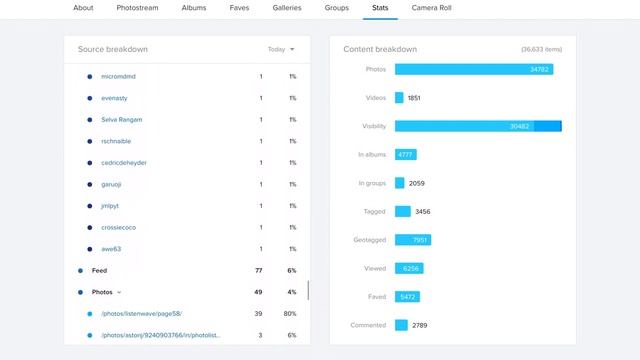Open the crossiecoco source link
640x360 pixels.
[118, 227]
